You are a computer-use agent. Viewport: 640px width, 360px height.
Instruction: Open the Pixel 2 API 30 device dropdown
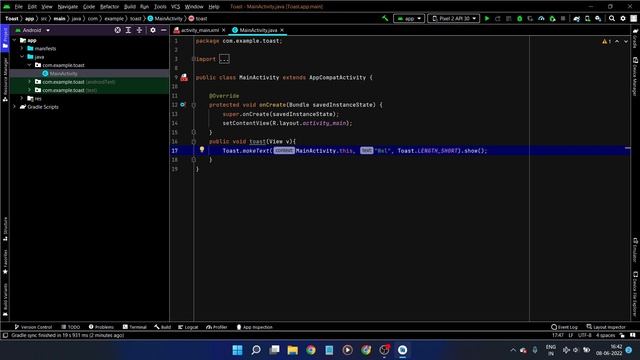tap(453, 18)
